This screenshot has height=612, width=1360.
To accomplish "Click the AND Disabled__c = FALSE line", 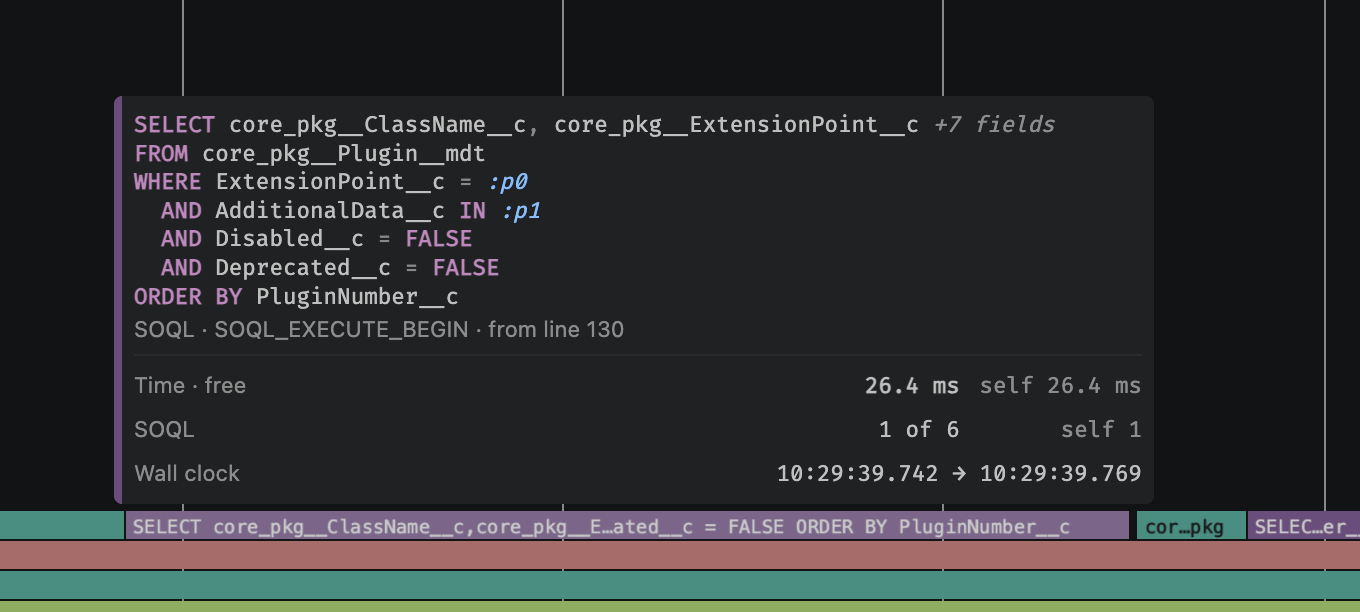I will pos(316,239).
